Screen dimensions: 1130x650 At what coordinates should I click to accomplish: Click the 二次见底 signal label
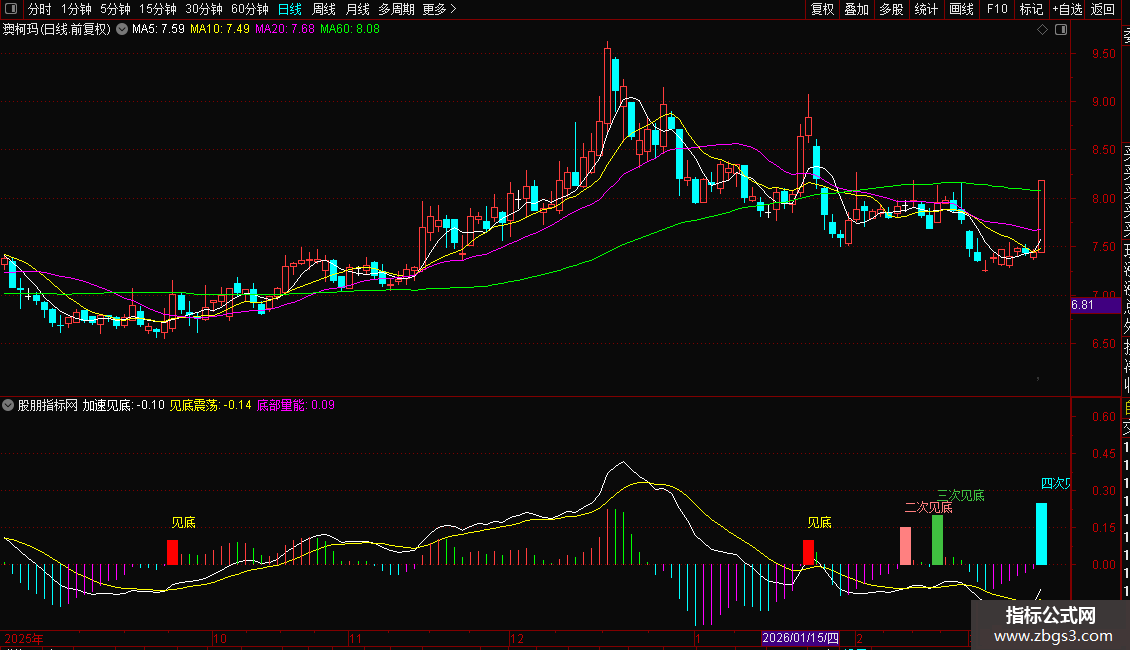(928, 507)
